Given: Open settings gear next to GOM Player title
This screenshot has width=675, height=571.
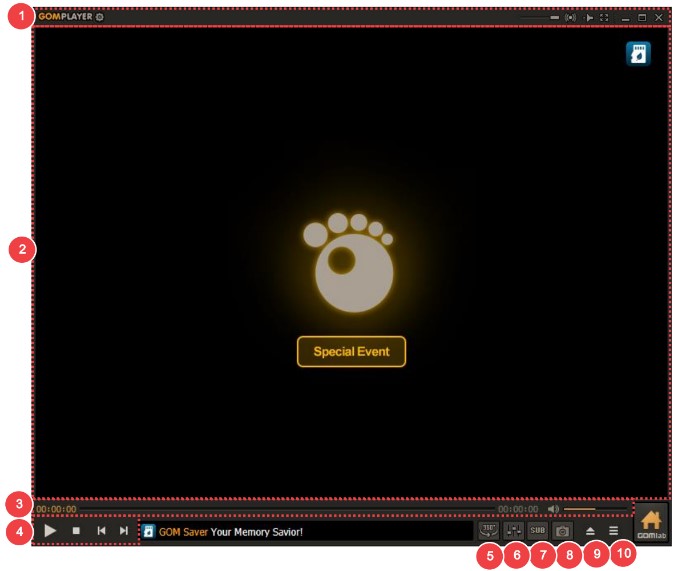Looking at the screenshot, I should 99,17.
